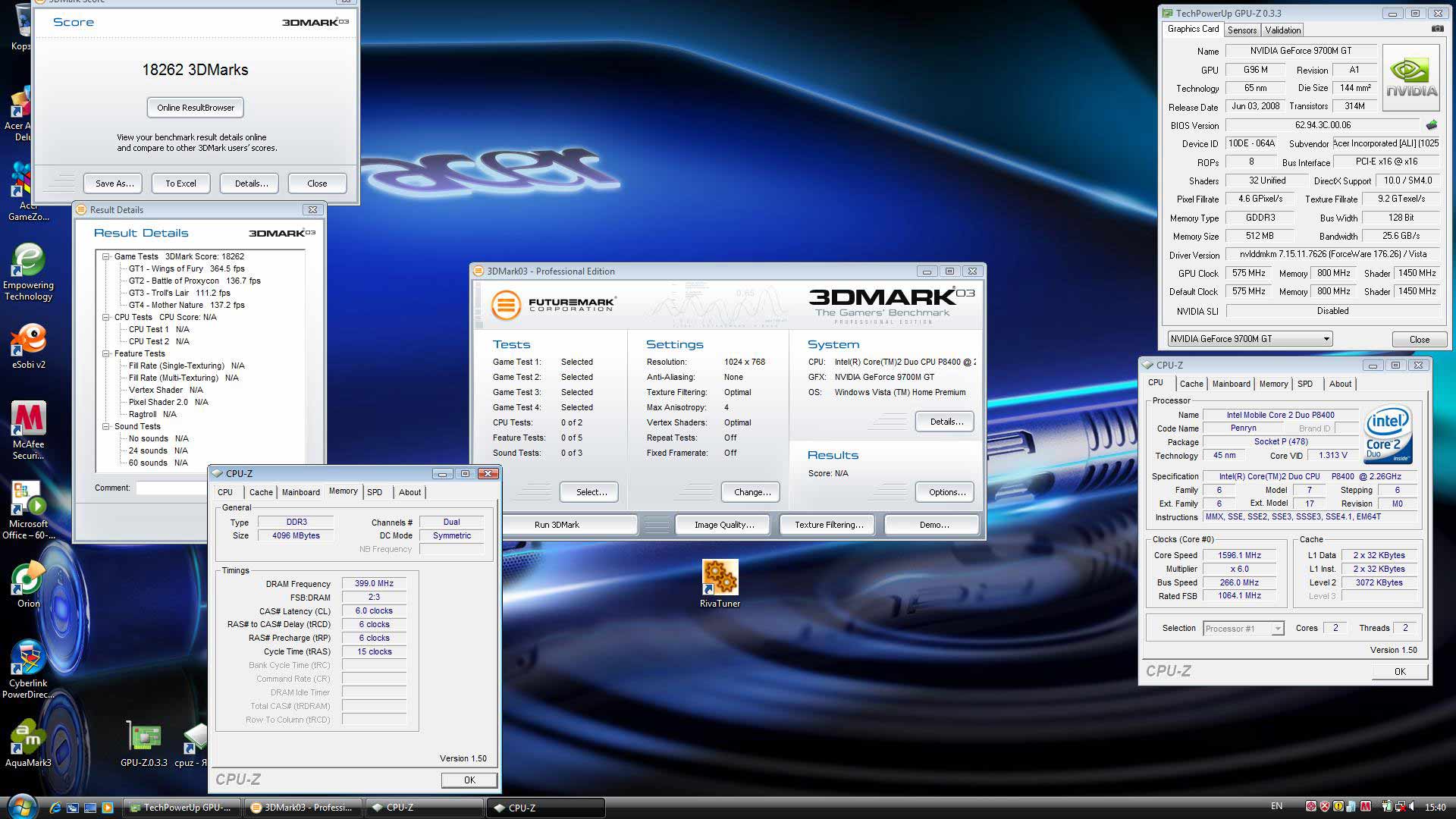Image resolution: width=1456 pixels, height=819 pixels.
Task: Open the Microsoft Office desktop shortcut
Action: click(28, 510)
